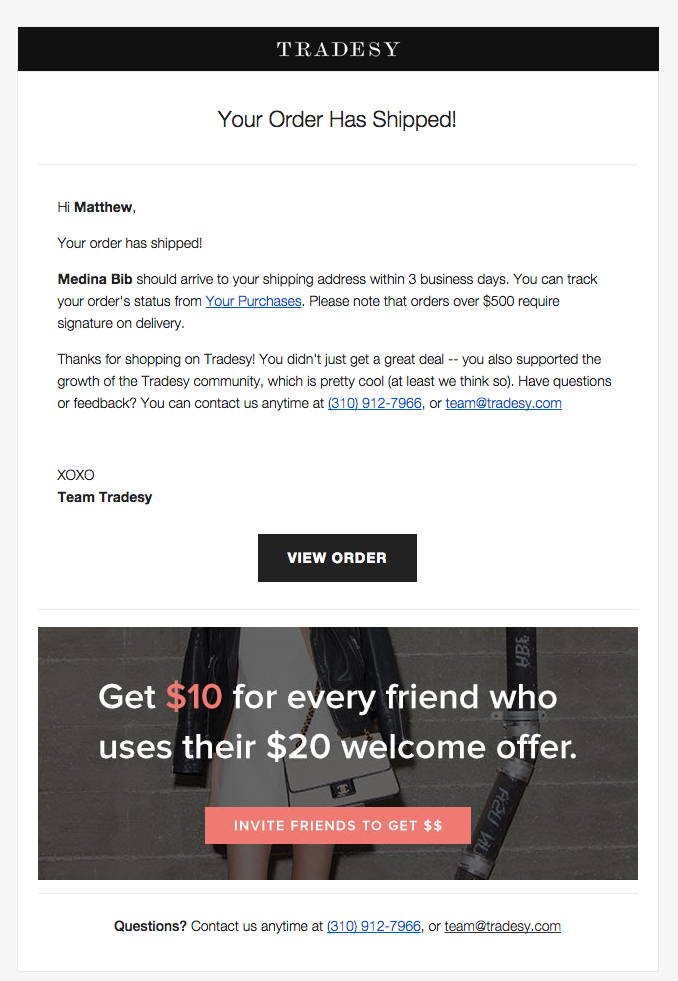
Task: Select the bold Medina Bib item name
Action: 95,279
